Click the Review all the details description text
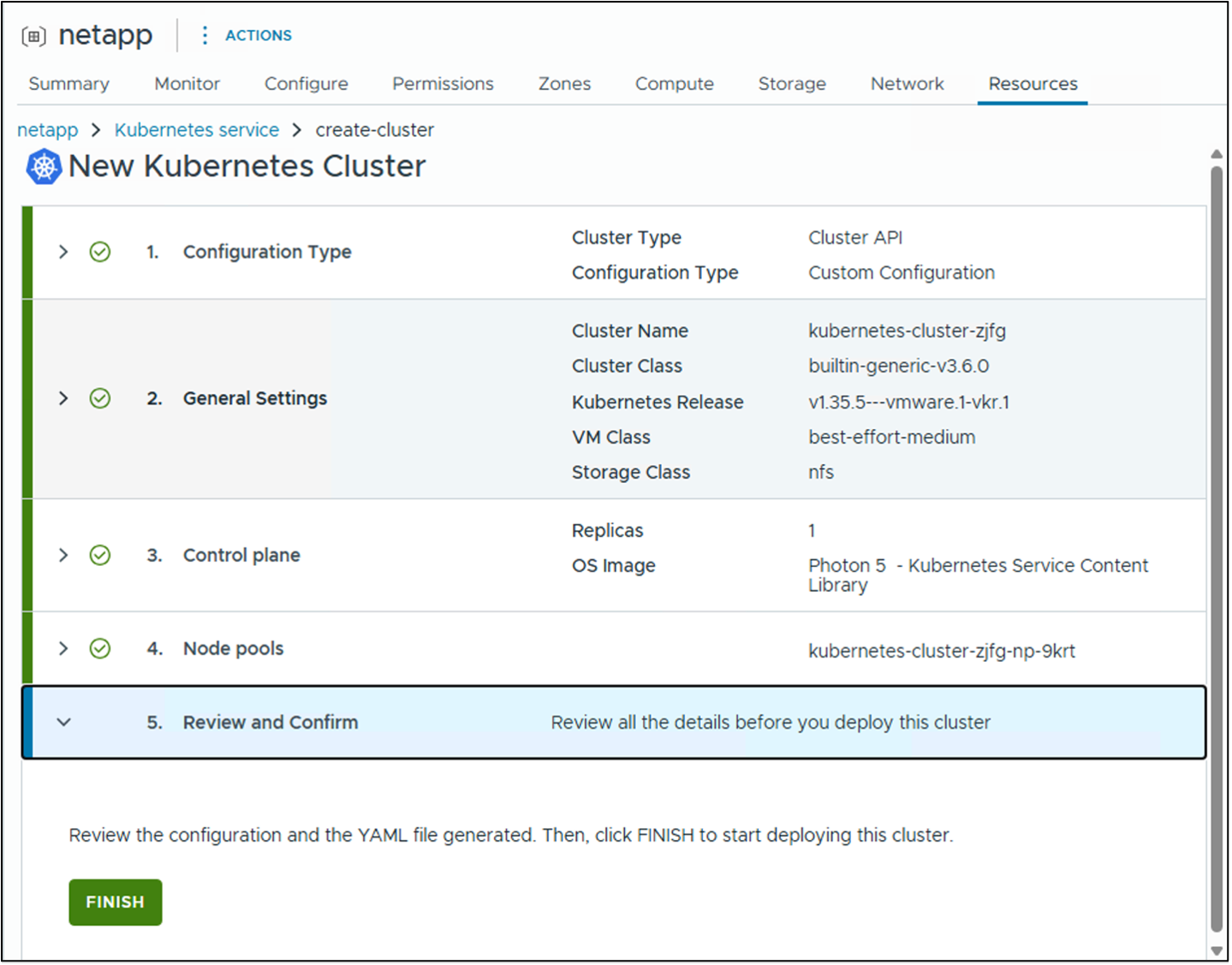 (771, 723)
